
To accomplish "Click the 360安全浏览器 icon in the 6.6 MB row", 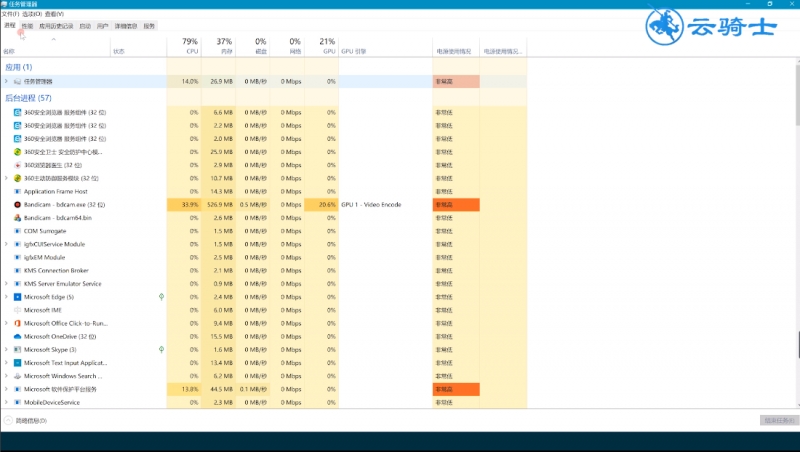I will [17, 112].
